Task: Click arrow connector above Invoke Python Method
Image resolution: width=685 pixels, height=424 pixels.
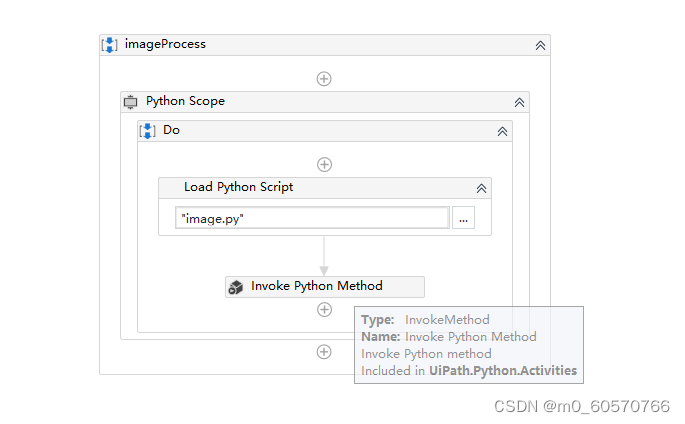Action: 324,256
